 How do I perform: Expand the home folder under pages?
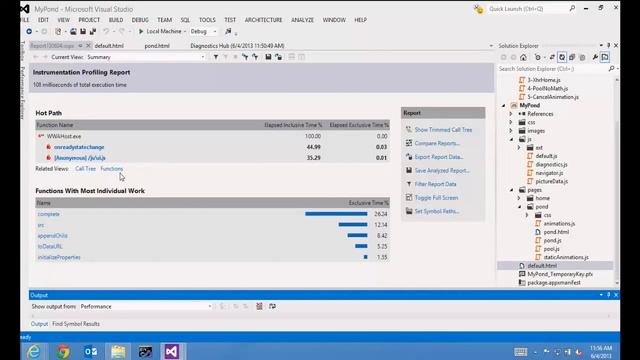(519, 198)
